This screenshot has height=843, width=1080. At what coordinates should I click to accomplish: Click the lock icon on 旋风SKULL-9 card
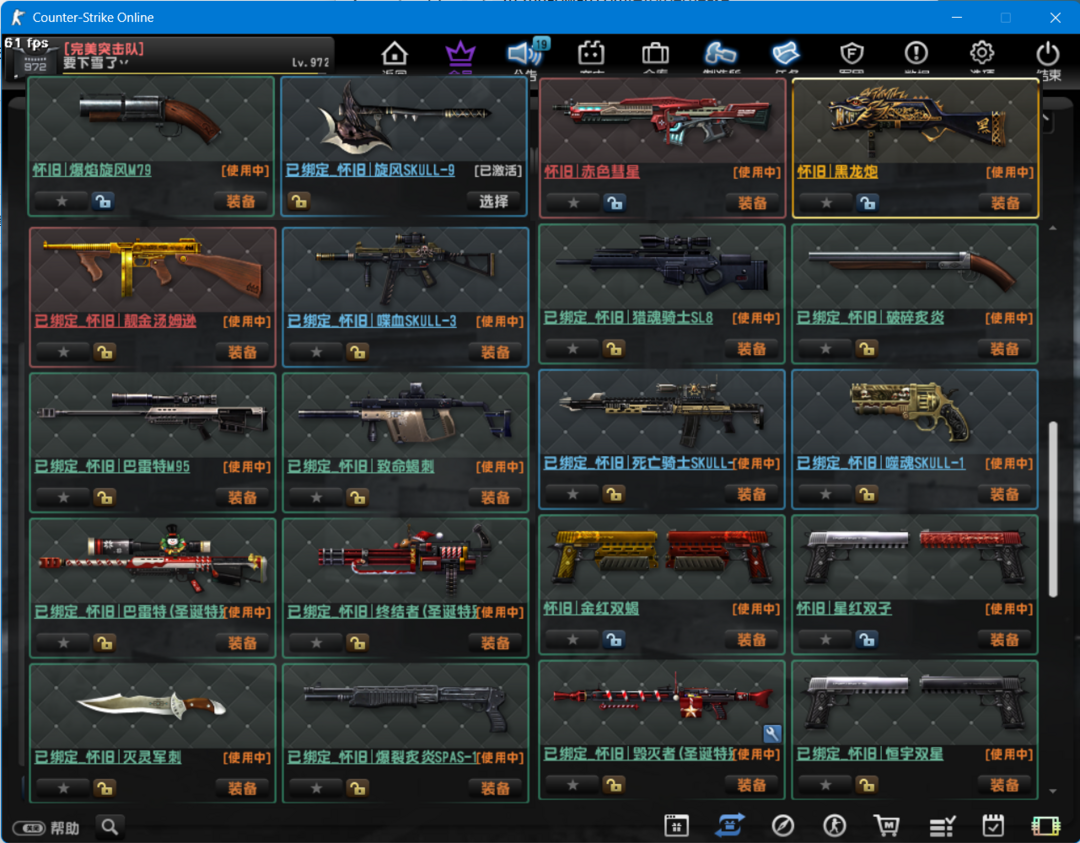299,202
